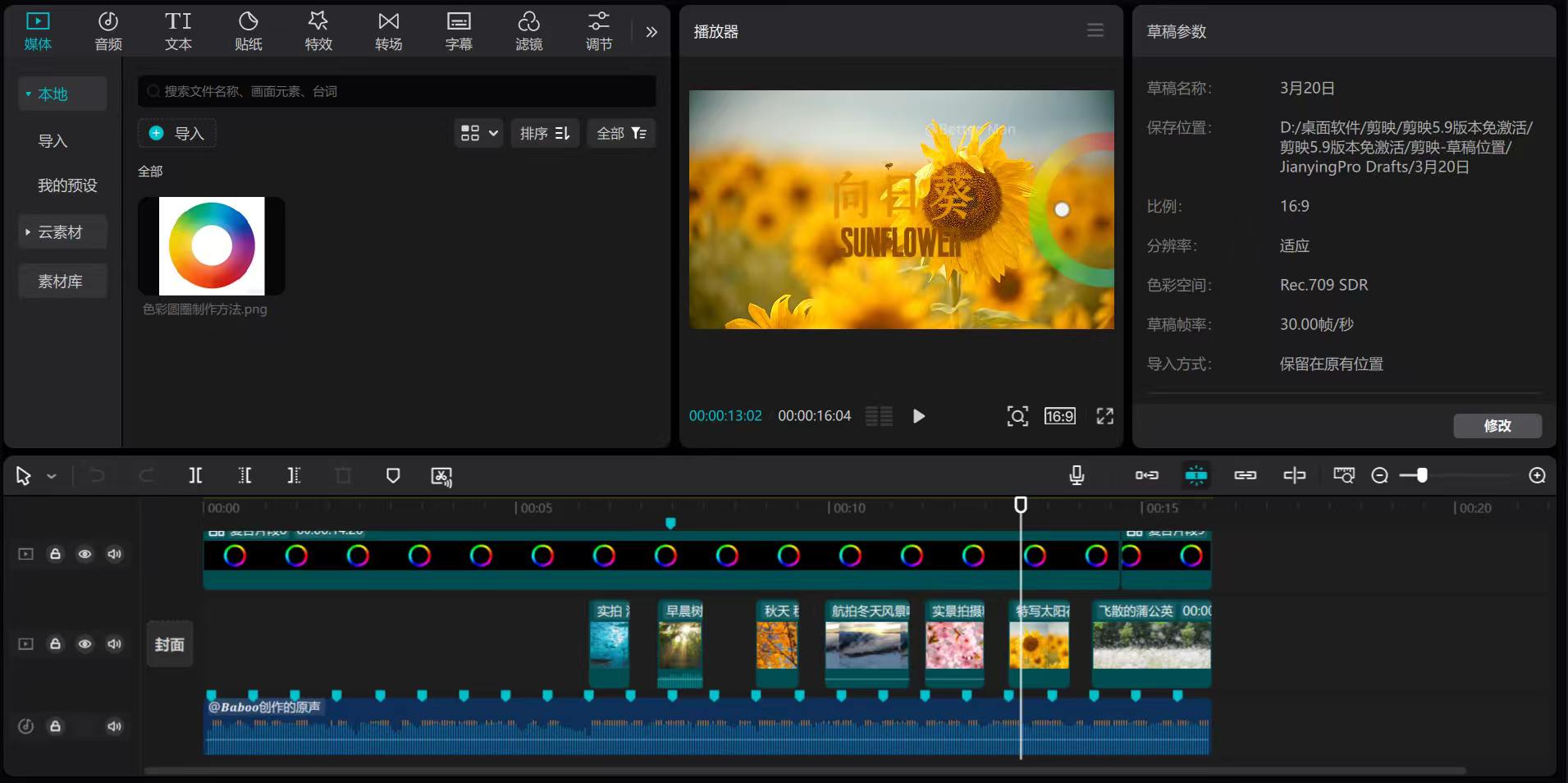Open the grid view layout dropdown
The image size is (1568, 783).
tap(478, 133)
